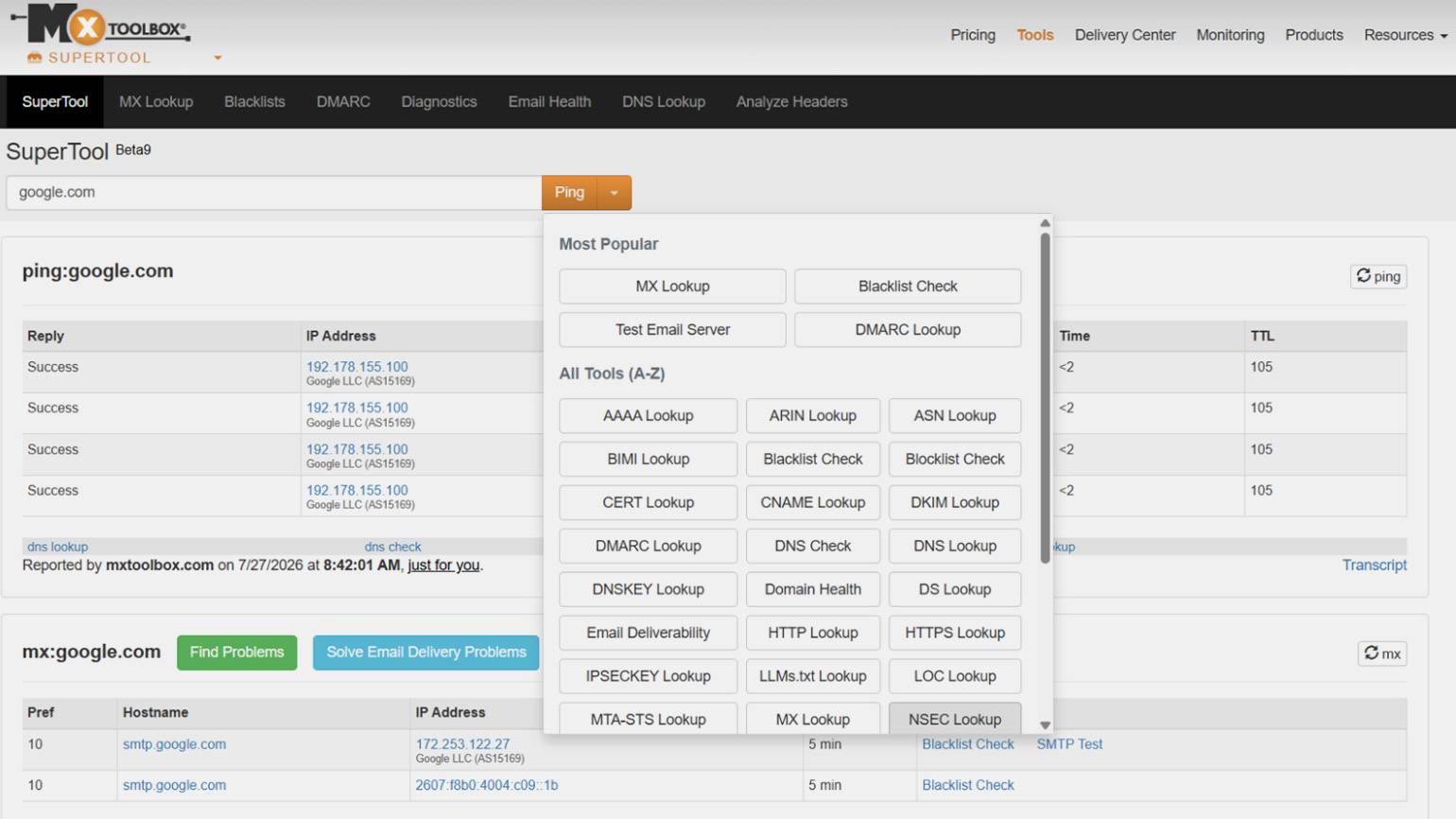This screenshot has height=819, width=1456.
Task: Open Monitoring page
Action: pos(1230,35)
